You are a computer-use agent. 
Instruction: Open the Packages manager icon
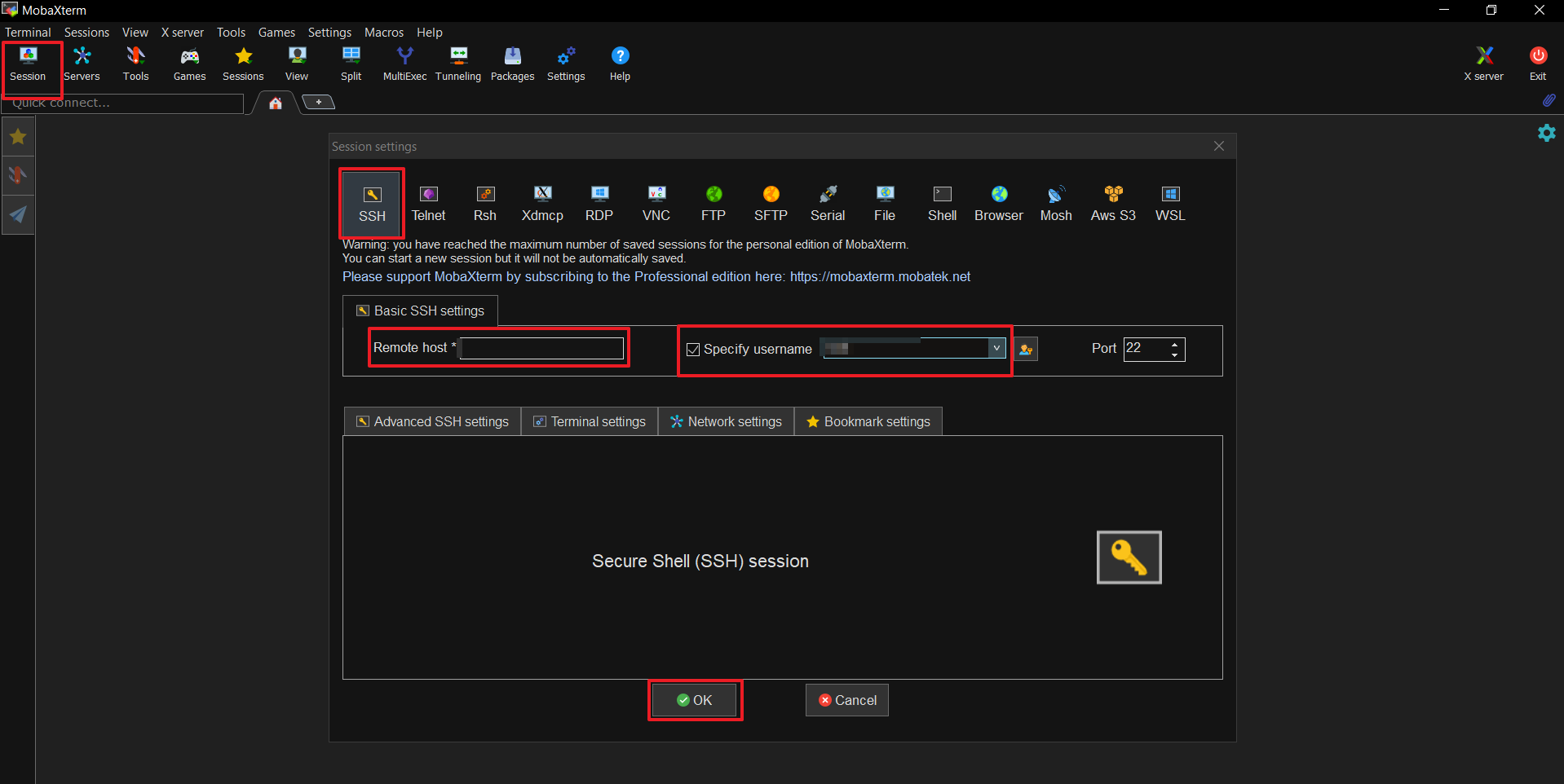click(512, 64)
